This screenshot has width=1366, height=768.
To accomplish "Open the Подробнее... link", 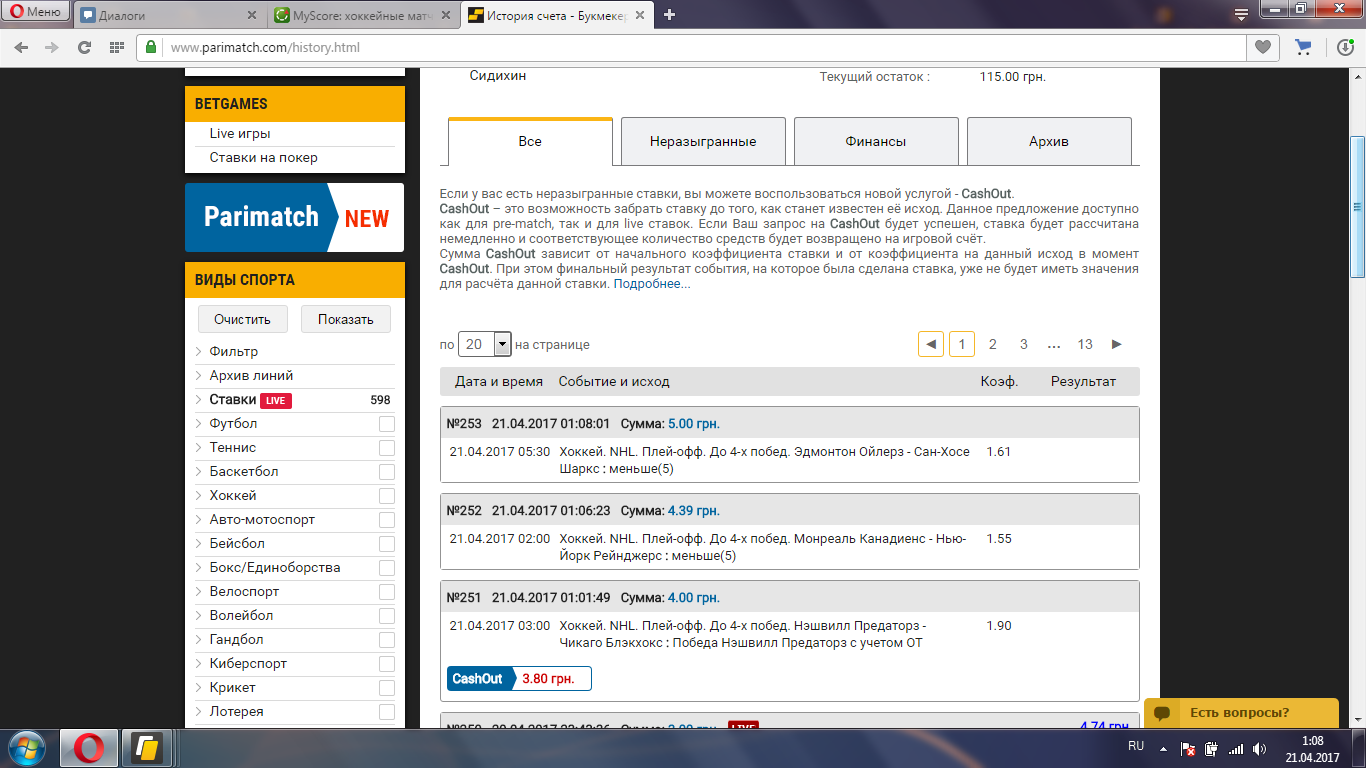I will pos(651,284).
